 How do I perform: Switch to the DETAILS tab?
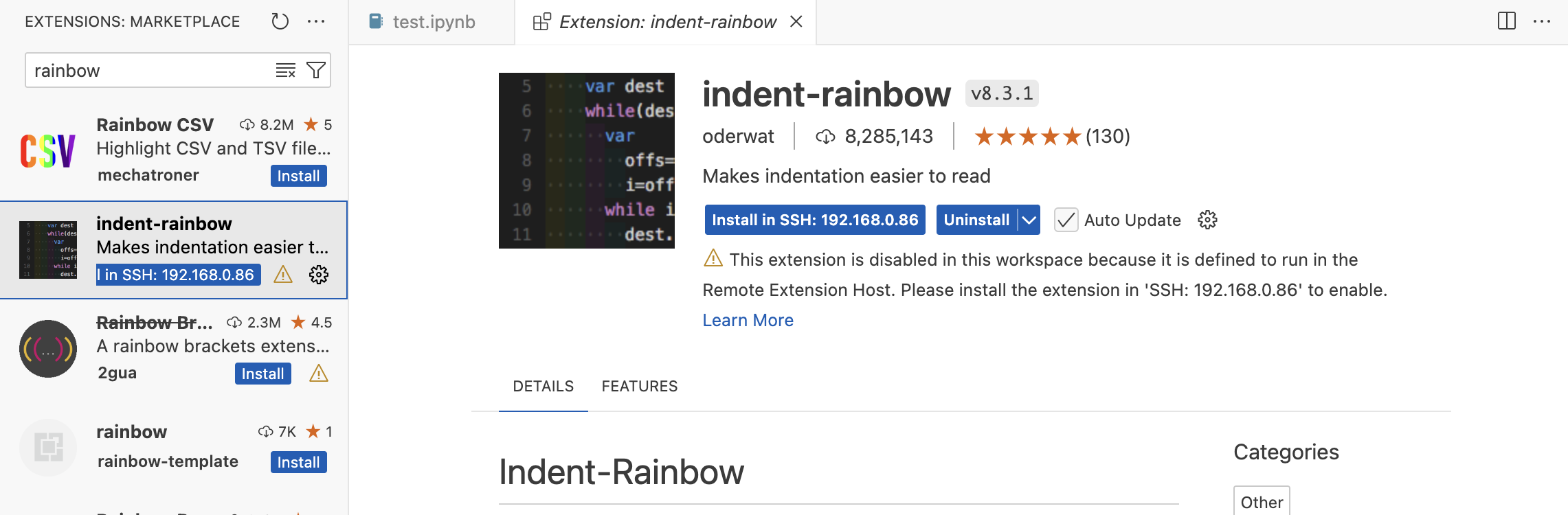click(543, 387)
